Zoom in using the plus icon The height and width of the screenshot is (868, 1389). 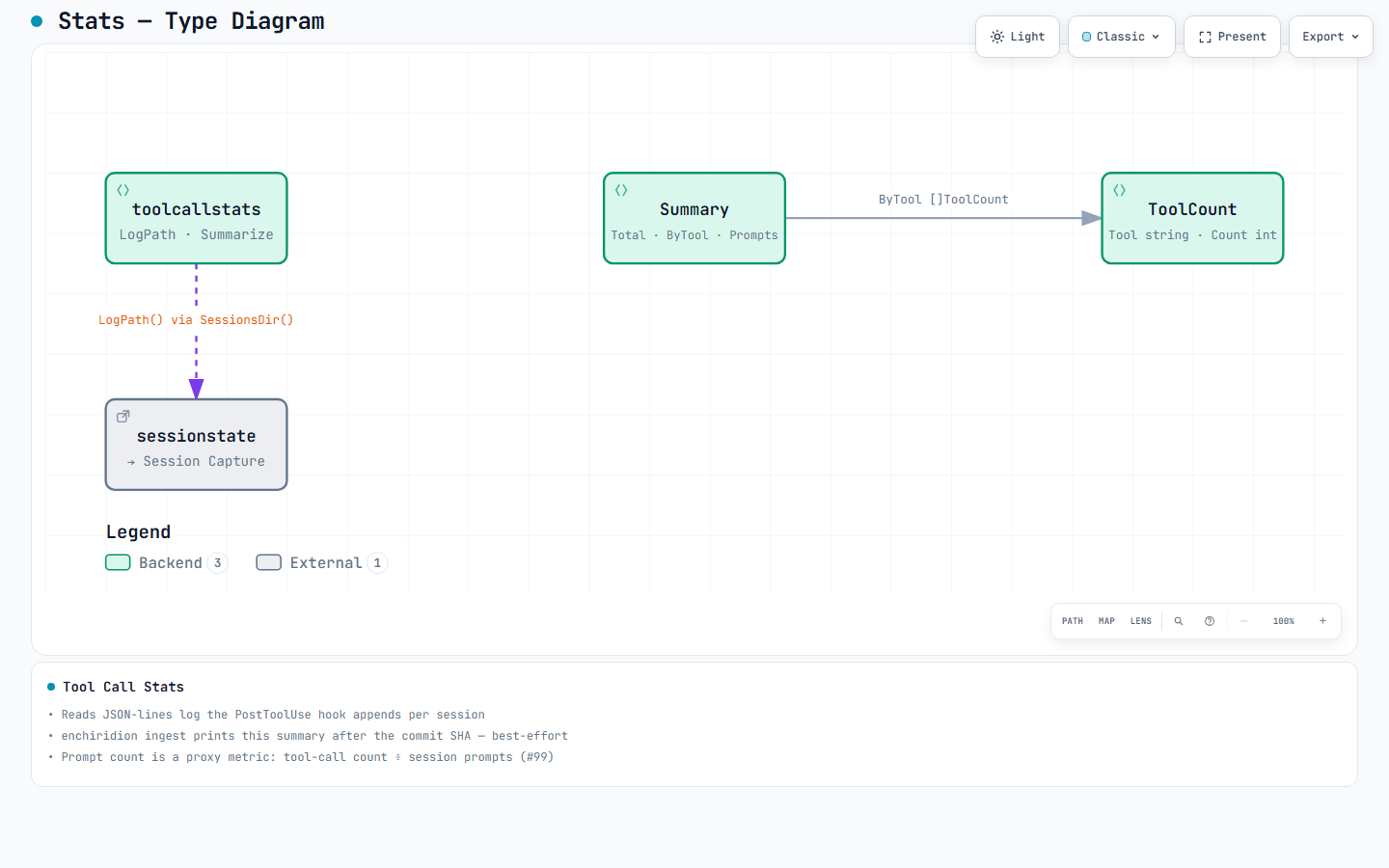(x=1322, y=621)
